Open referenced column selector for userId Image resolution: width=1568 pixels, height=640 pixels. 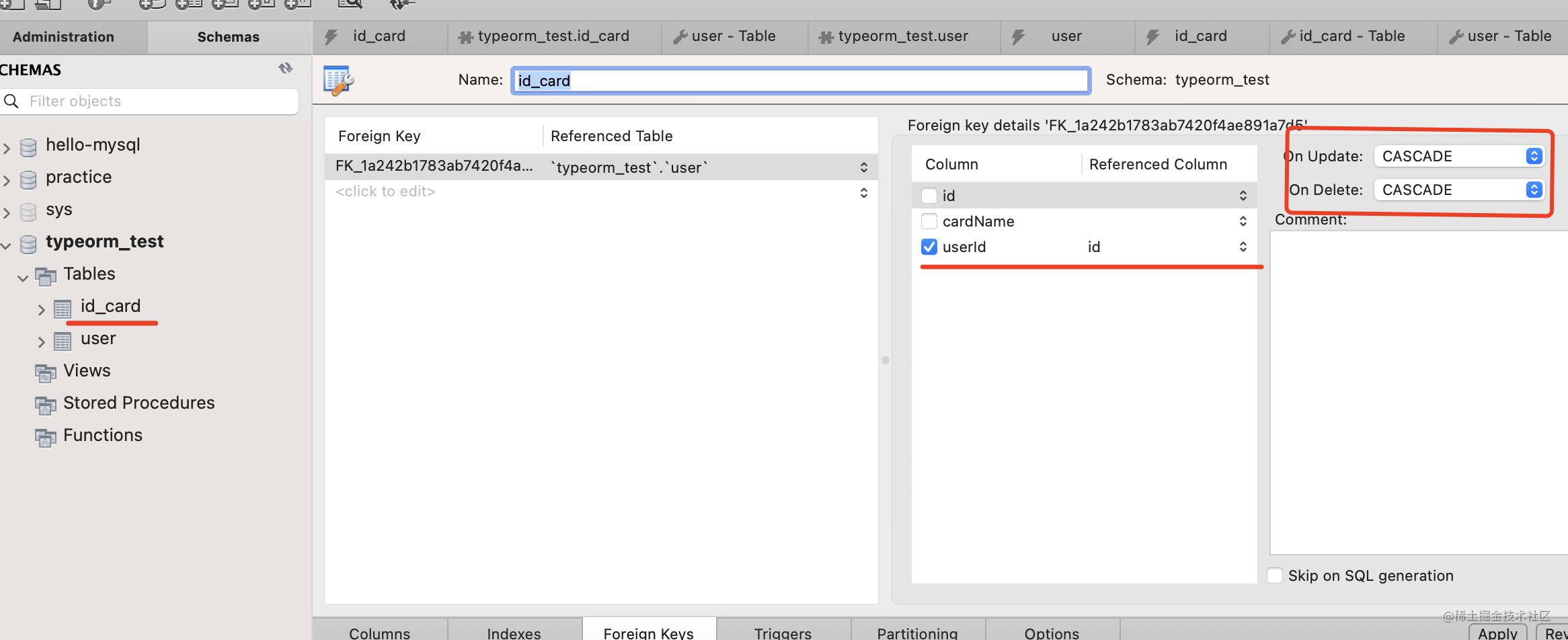[x=1243, y=247]
